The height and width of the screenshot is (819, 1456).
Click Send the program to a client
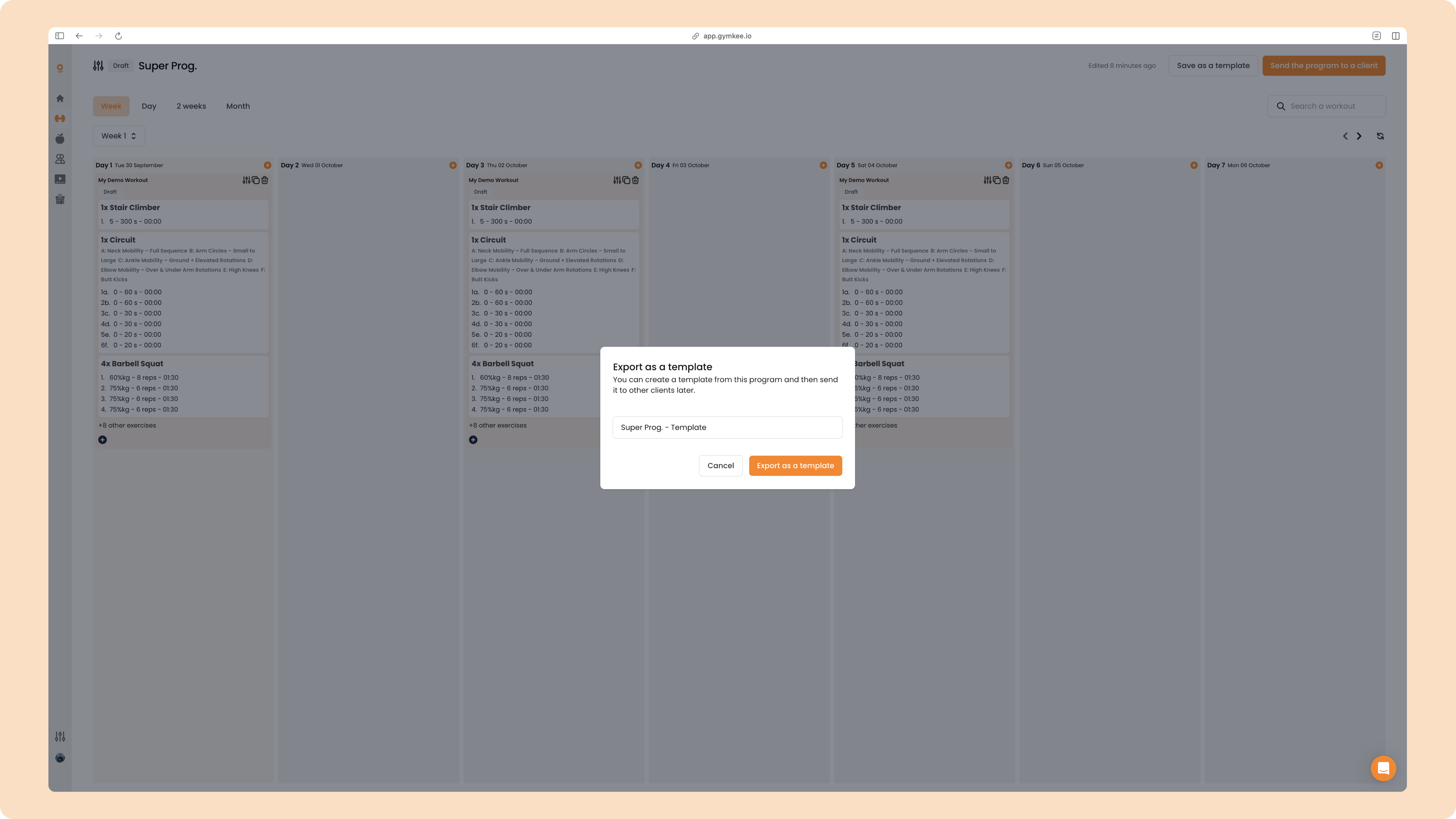1324,66
